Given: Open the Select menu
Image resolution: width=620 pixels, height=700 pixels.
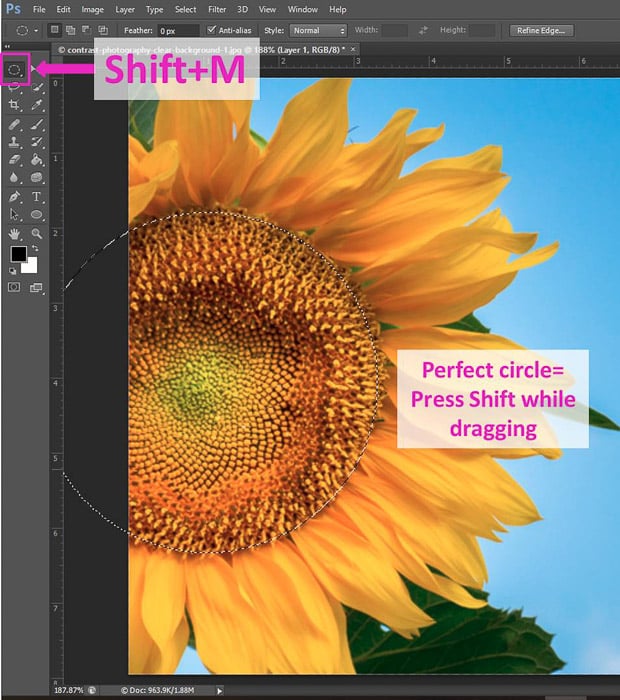Looking at the screenshot, I should [x=185, y=9].
